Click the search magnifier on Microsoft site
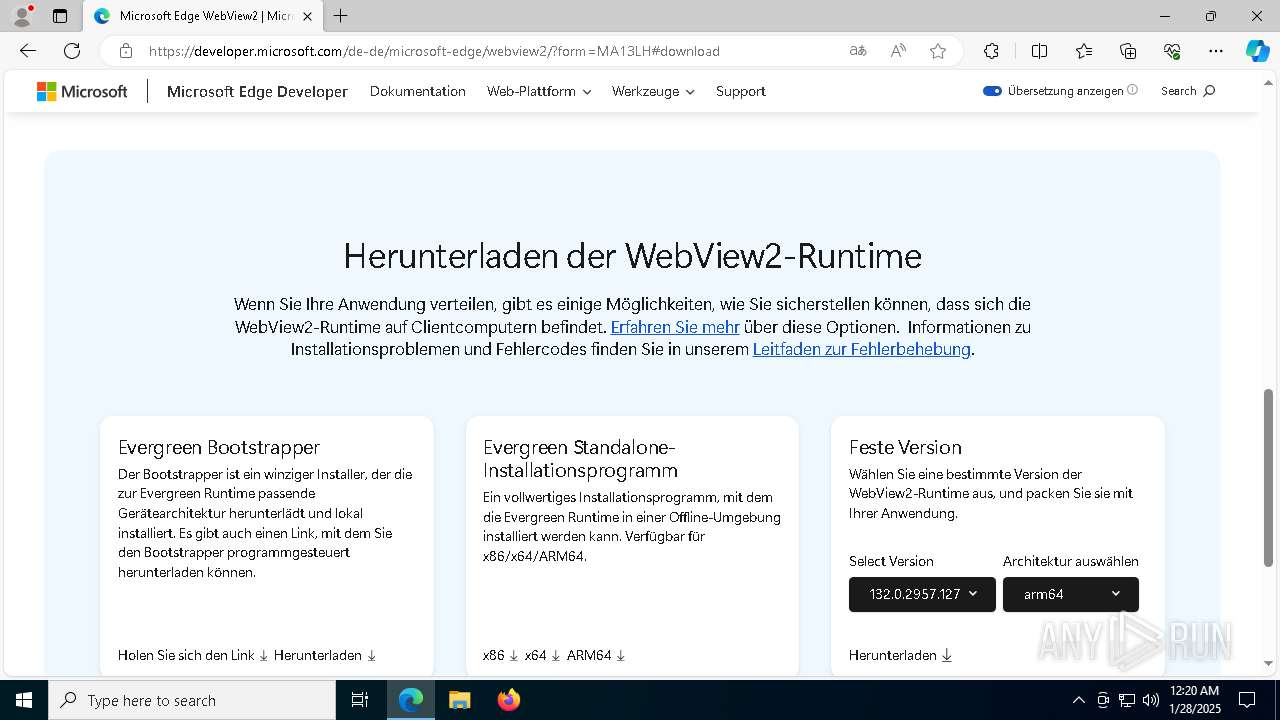 pos(1209,91)
